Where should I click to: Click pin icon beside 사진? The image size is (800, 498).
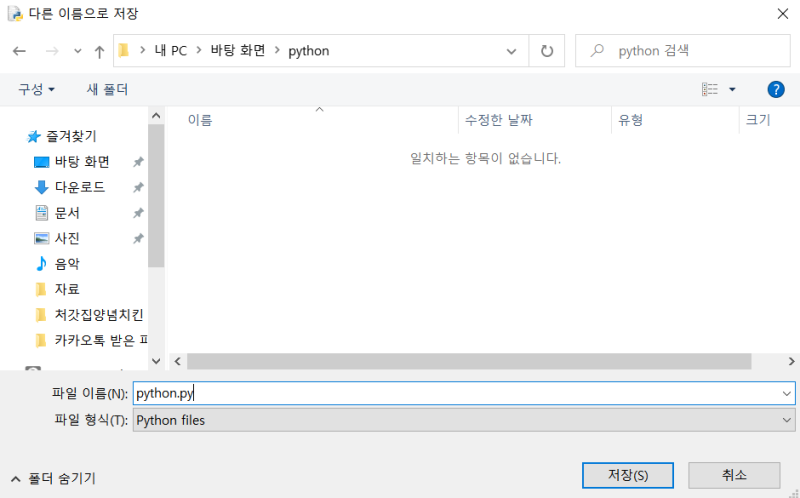click(138, 239)
